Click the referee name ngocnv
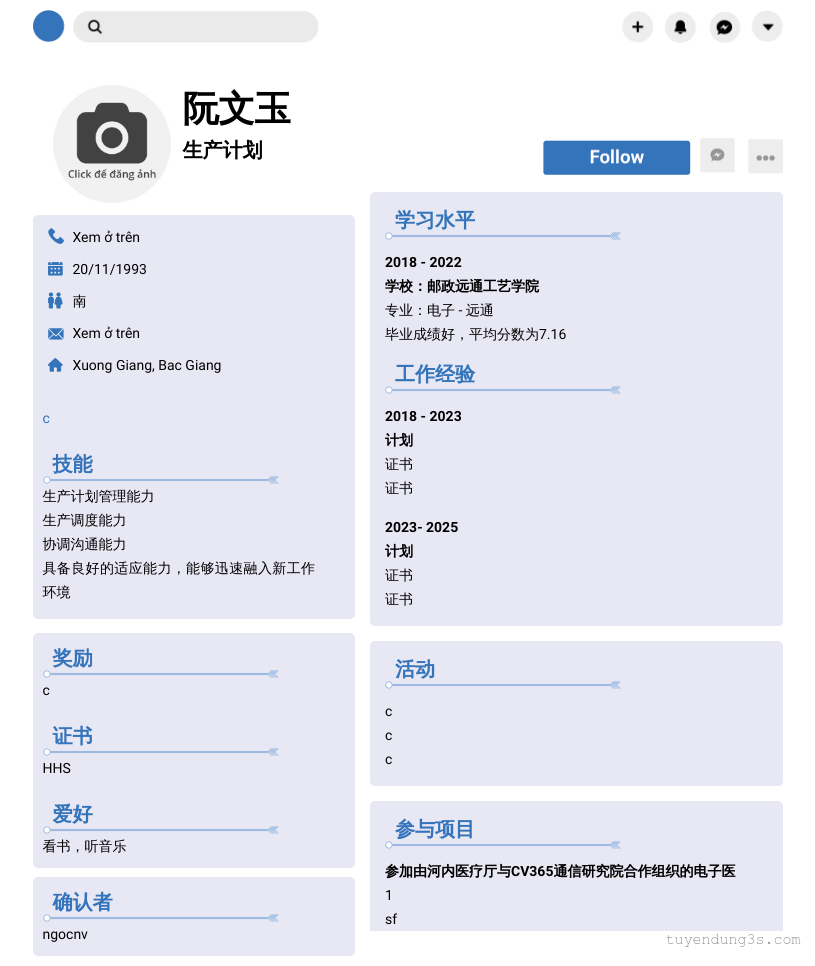 (x=65, y=935)
